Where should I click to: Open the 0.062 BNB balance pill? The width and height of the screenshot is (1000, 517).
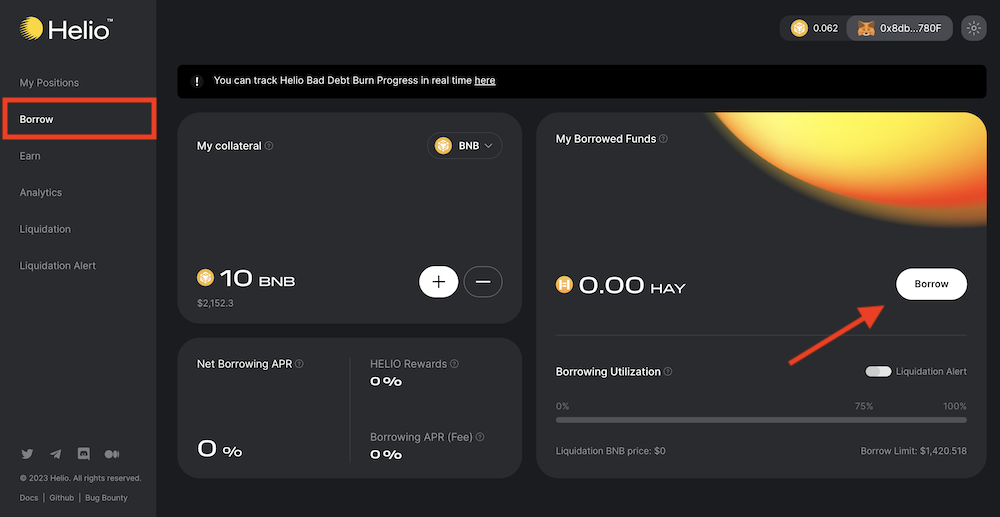pyautogui.click(x=814, y=28)
